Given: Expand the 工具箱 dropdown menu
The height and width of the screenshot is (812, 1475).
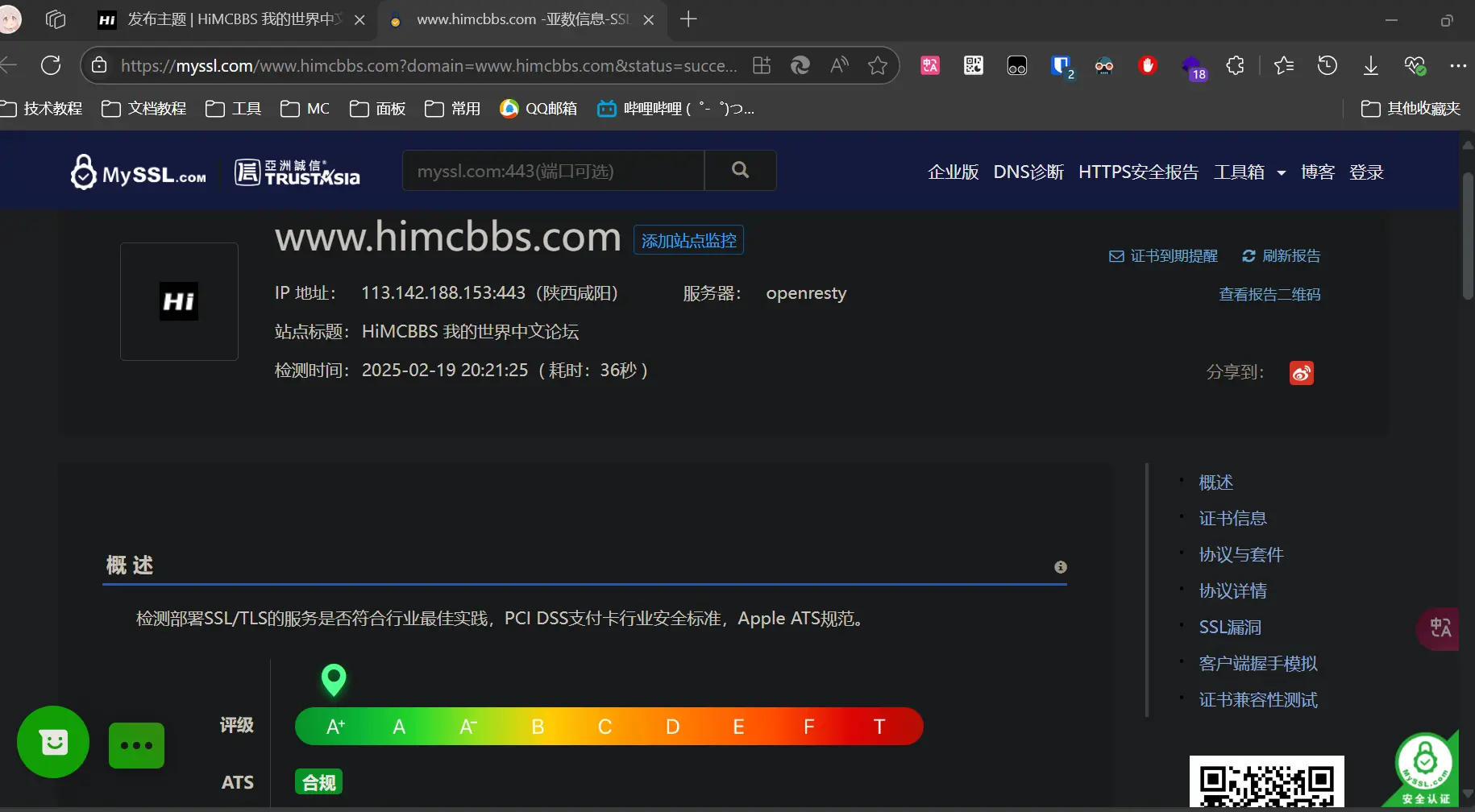Looking at the screenshot, I should pyautogui.click(x=1249, y=172).
